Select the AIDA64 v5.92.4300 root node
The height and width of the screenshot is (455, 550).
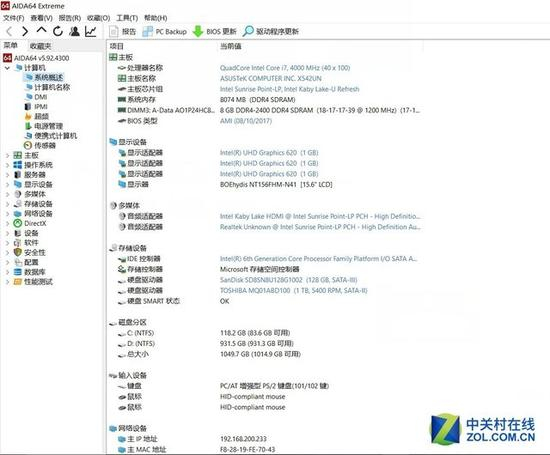click(36, 58)
